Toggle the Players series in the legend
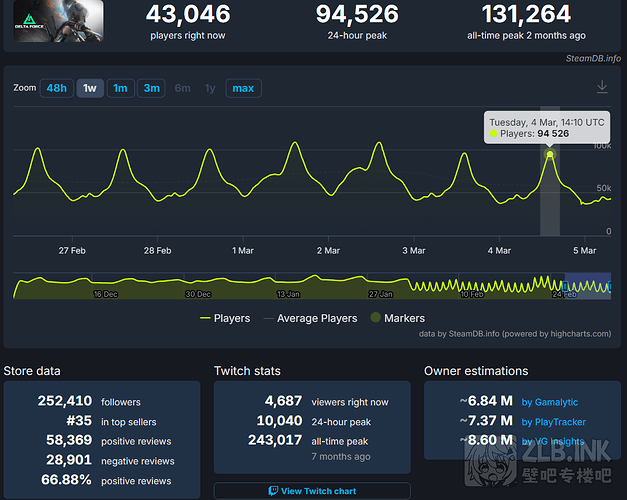Image resolution: width=627 pixels, height=500 pixels. click(225, 318)
